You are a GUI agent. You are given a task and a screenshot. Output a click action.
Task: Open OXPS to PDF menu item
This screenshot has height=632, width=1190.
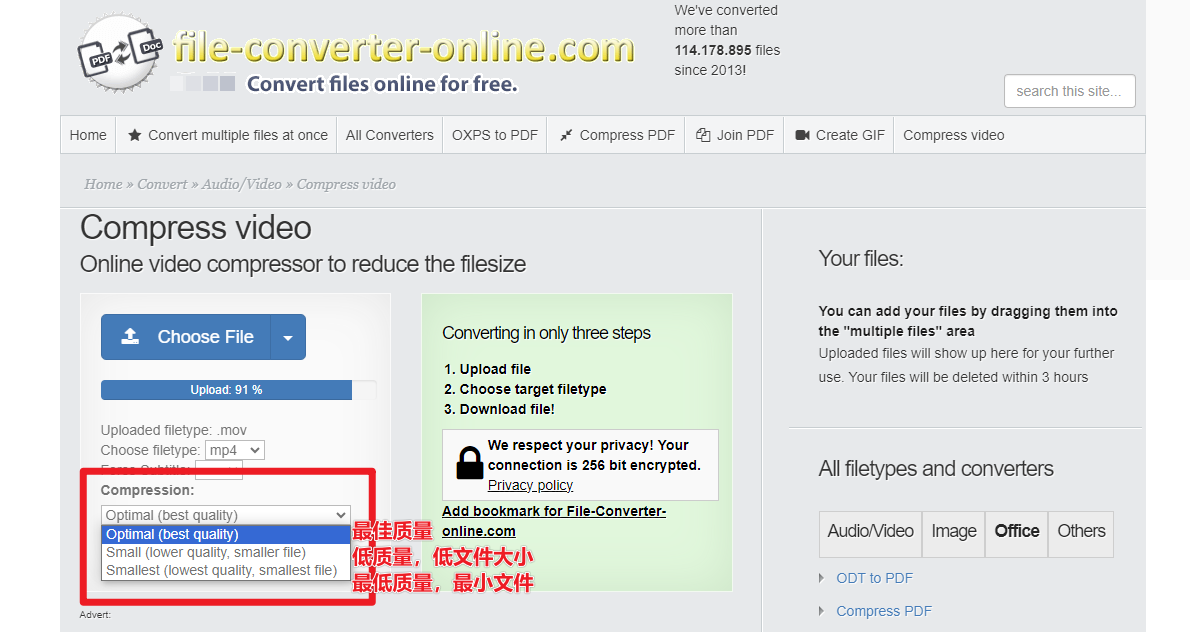coord(495,135)
